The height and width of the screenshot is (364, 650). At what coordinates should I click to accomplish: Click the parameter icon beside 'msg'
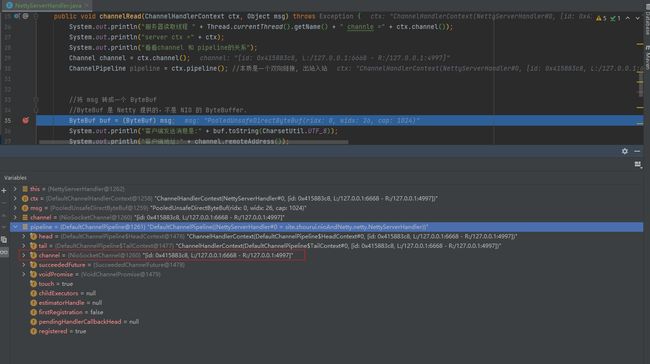pyautogui.click(x=25, y=208)
